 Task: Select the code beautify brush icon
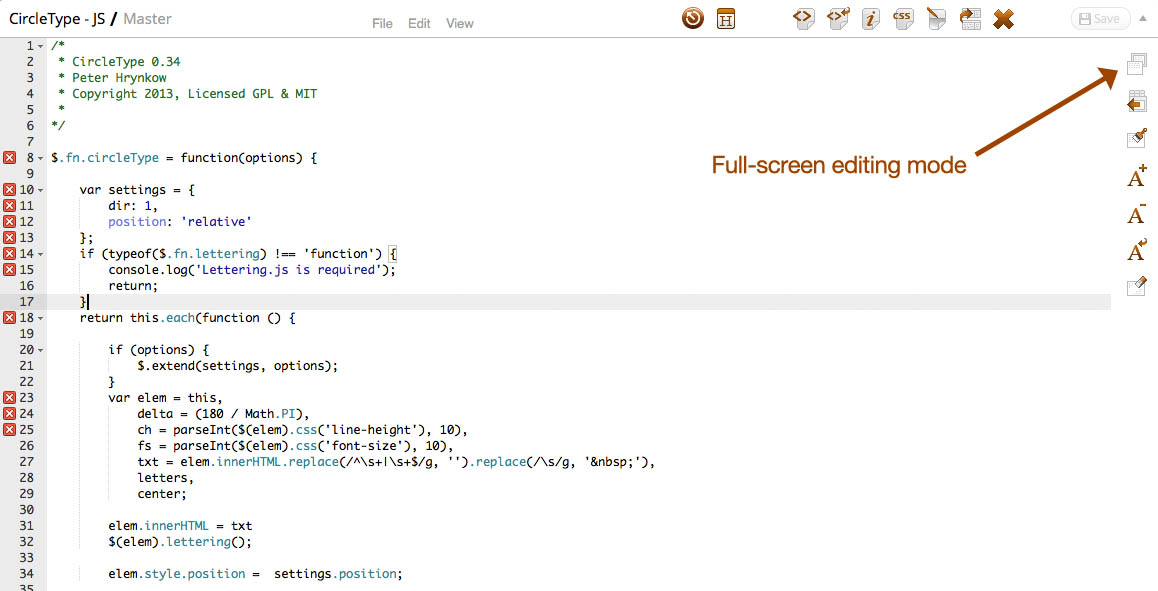1136,138
